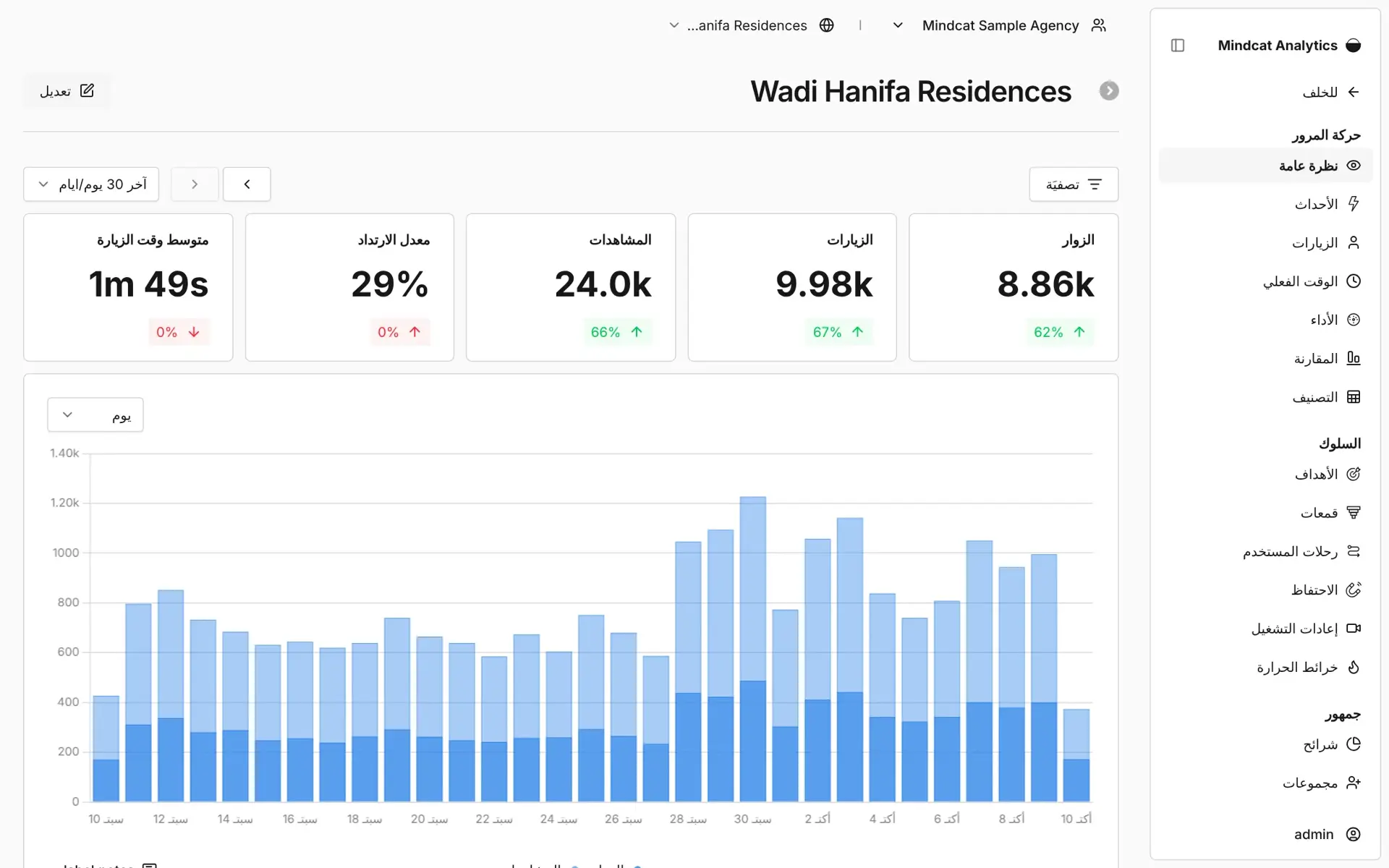The width and height of the screenshot is (1389, 868).
Task: Open الأحداث events lightning icon
Action: [1354, 204]
